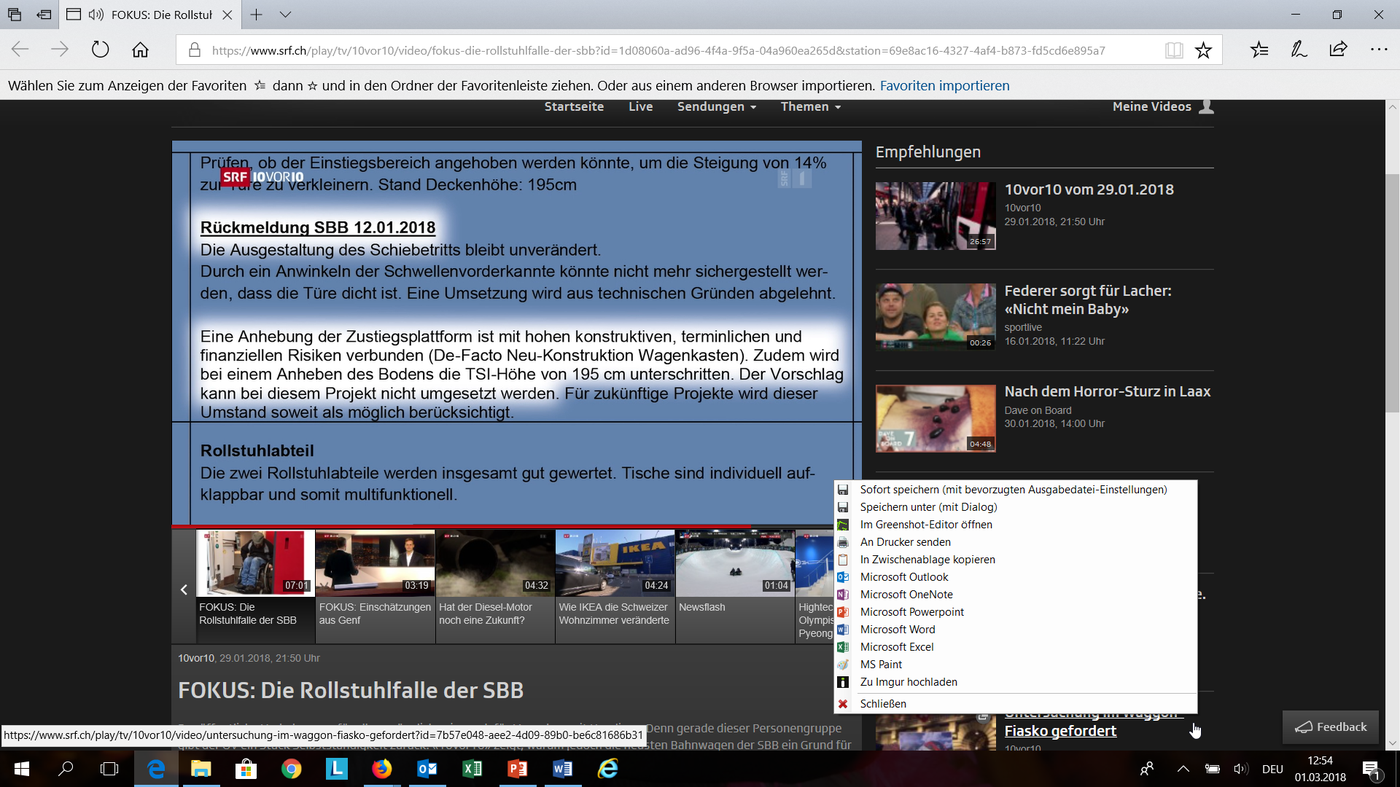Click Schließen in Greenshot menu

pos(1015,704)
